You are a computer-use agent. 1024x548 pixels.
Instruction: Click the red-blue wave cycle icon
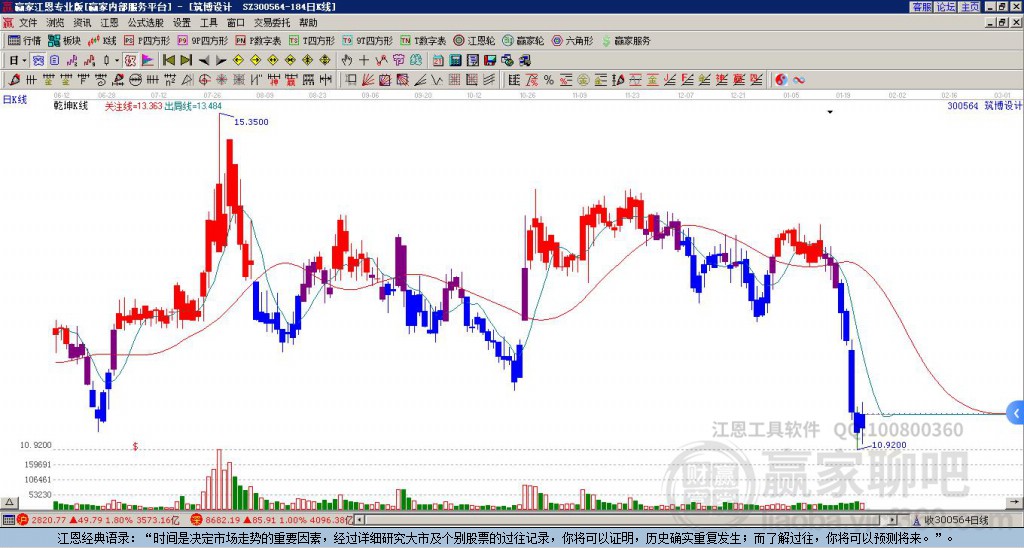(798, 80)
